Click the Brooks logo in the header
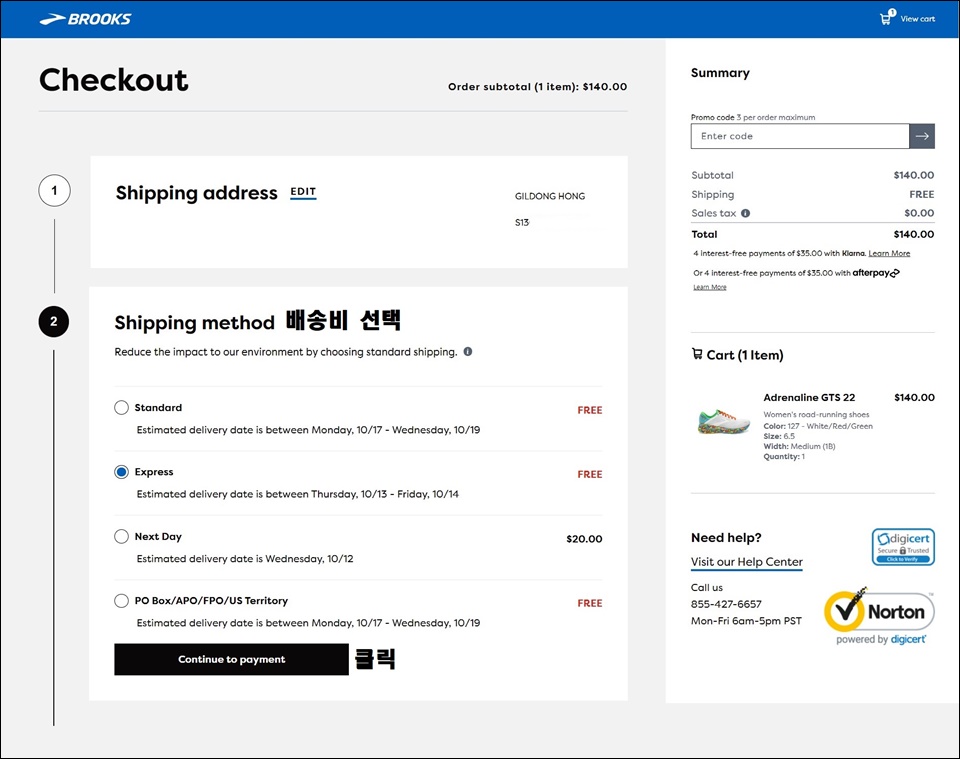Screen dimensions: 960x759 pyautogui.click(x=85, y=19)
